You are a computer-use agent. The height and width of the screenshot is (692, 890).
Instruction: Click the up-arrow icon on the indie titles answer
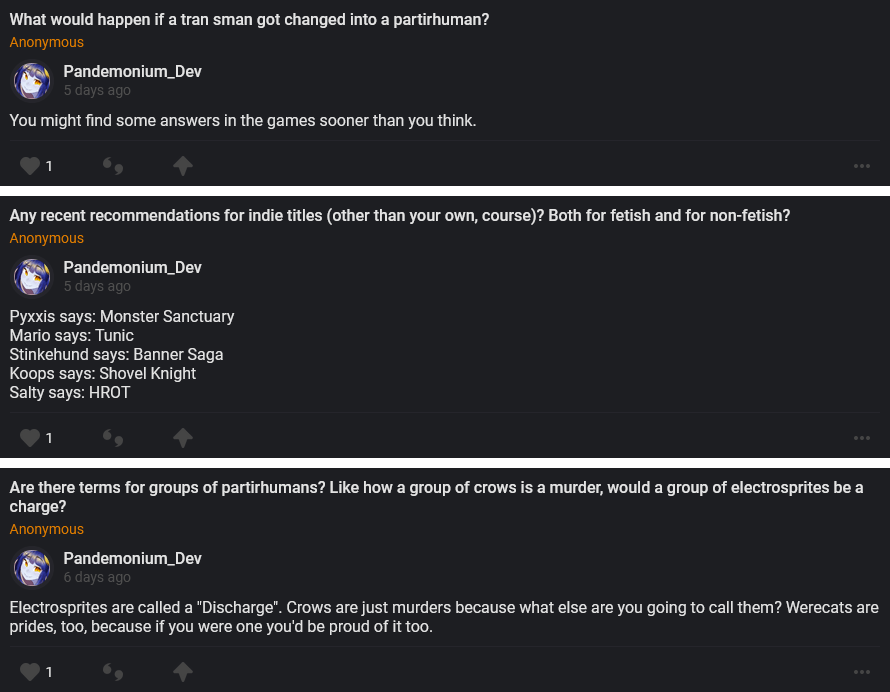[x=182, y=438]
